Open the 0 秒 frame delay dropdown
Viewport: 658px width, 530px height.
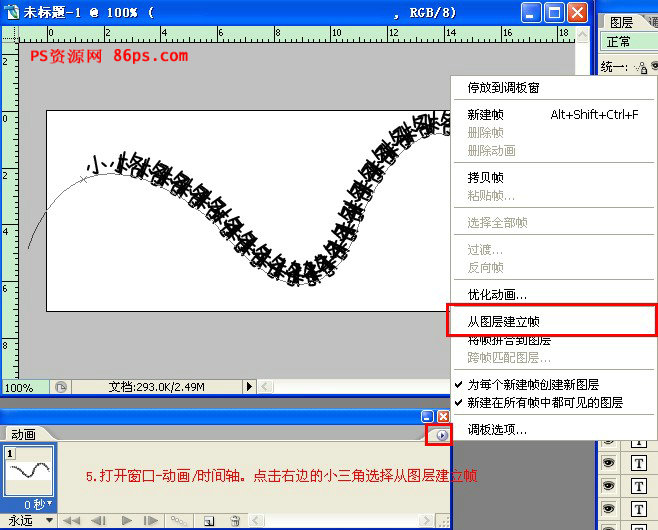click(x=38, y=504)
